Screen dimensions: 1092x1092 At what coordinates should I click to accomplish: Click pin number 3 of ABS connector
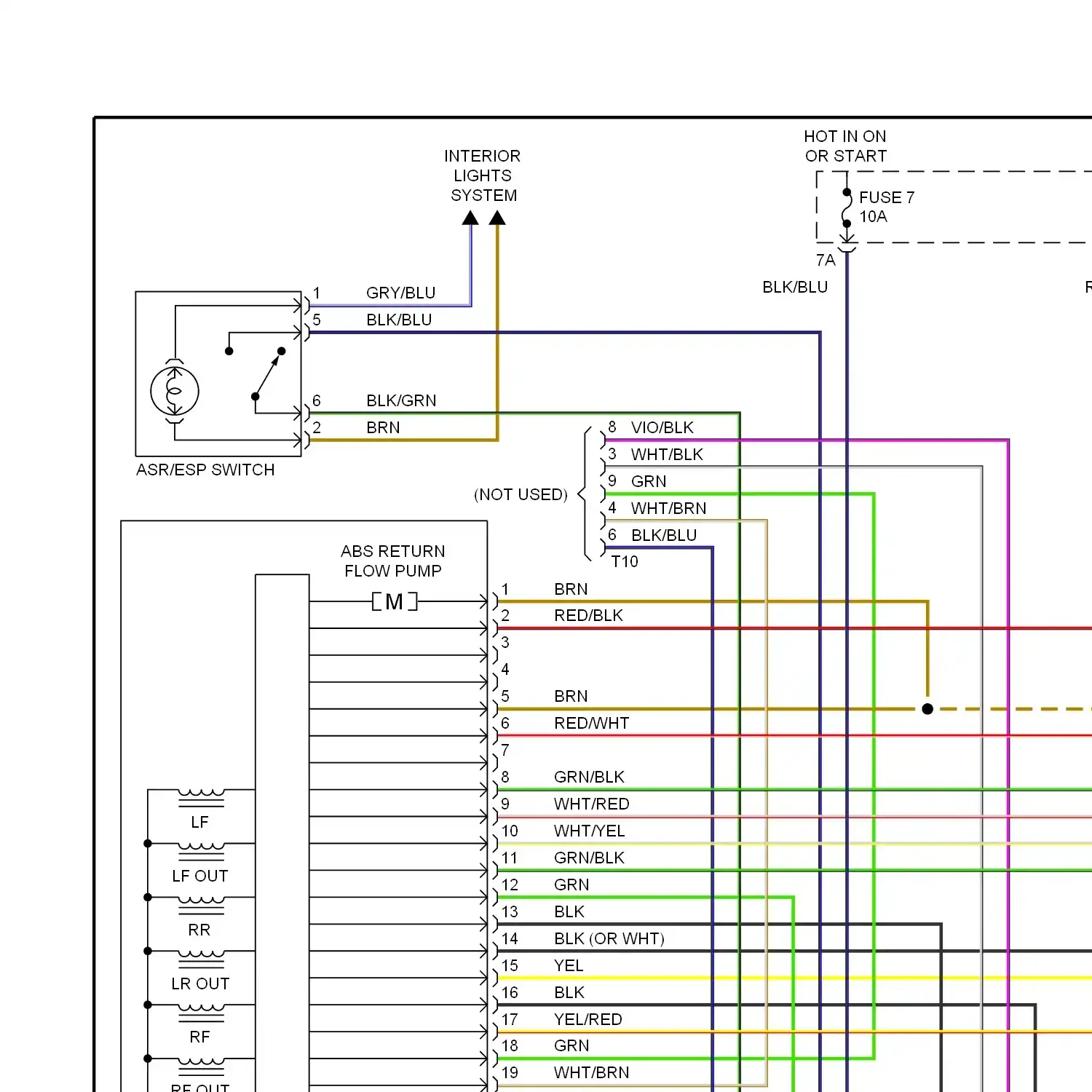[x=505, y=642]
